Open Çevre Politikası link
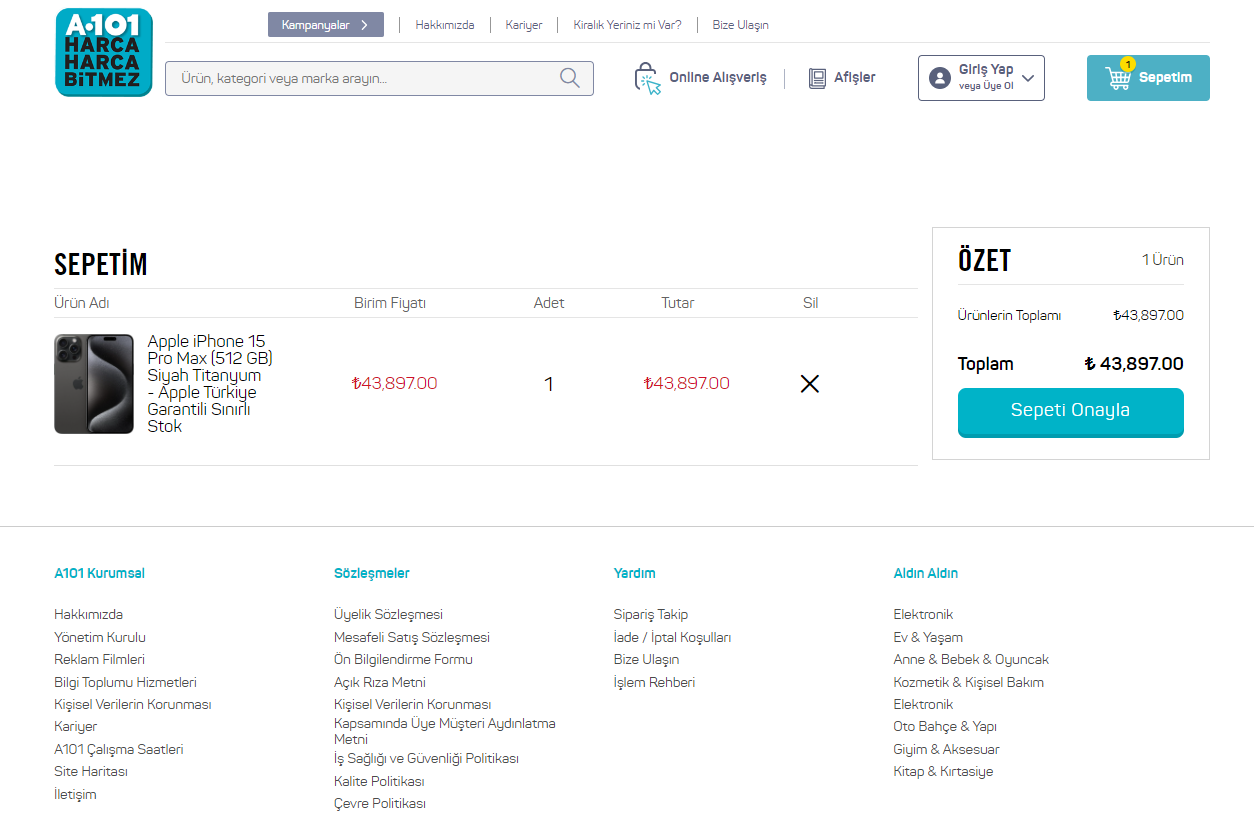Image resolution: width=1254 pixels, height=816 pixels. 380,804
